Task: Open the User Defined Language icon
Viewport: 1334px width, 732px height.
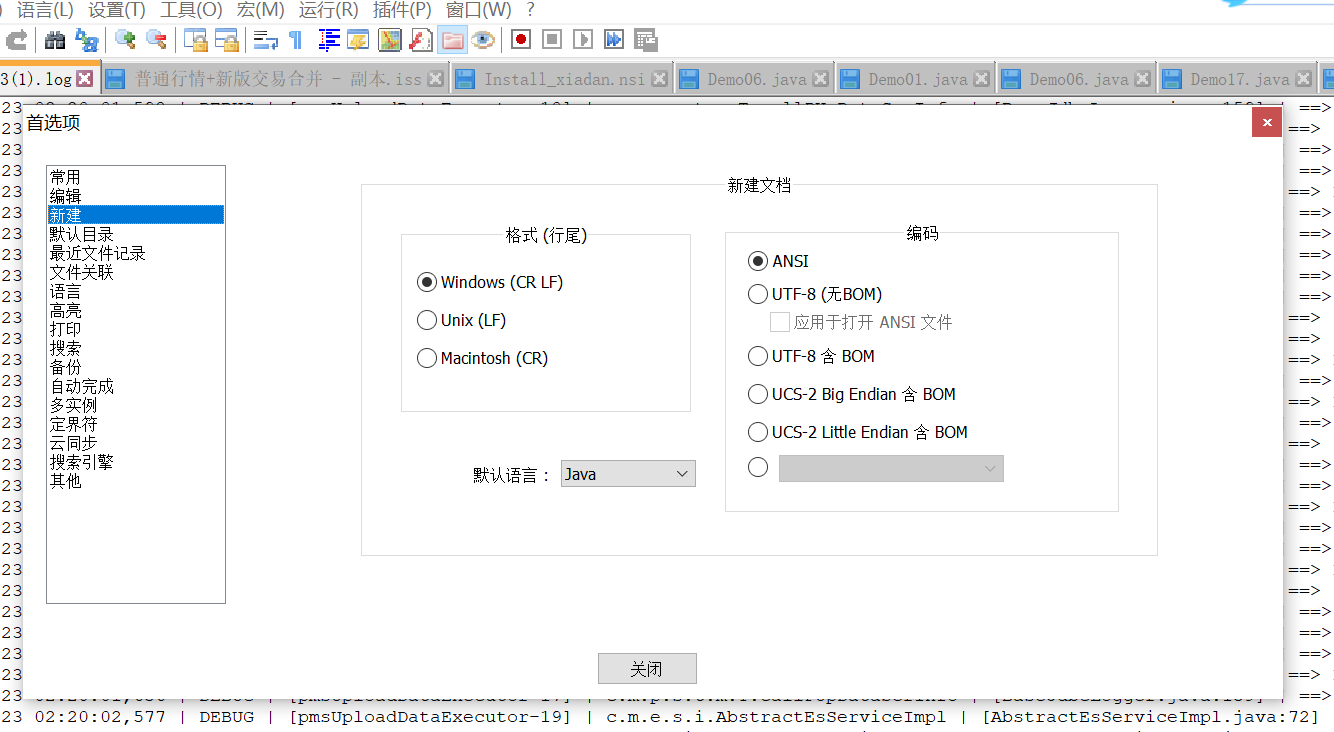Action: pos(358,40)
